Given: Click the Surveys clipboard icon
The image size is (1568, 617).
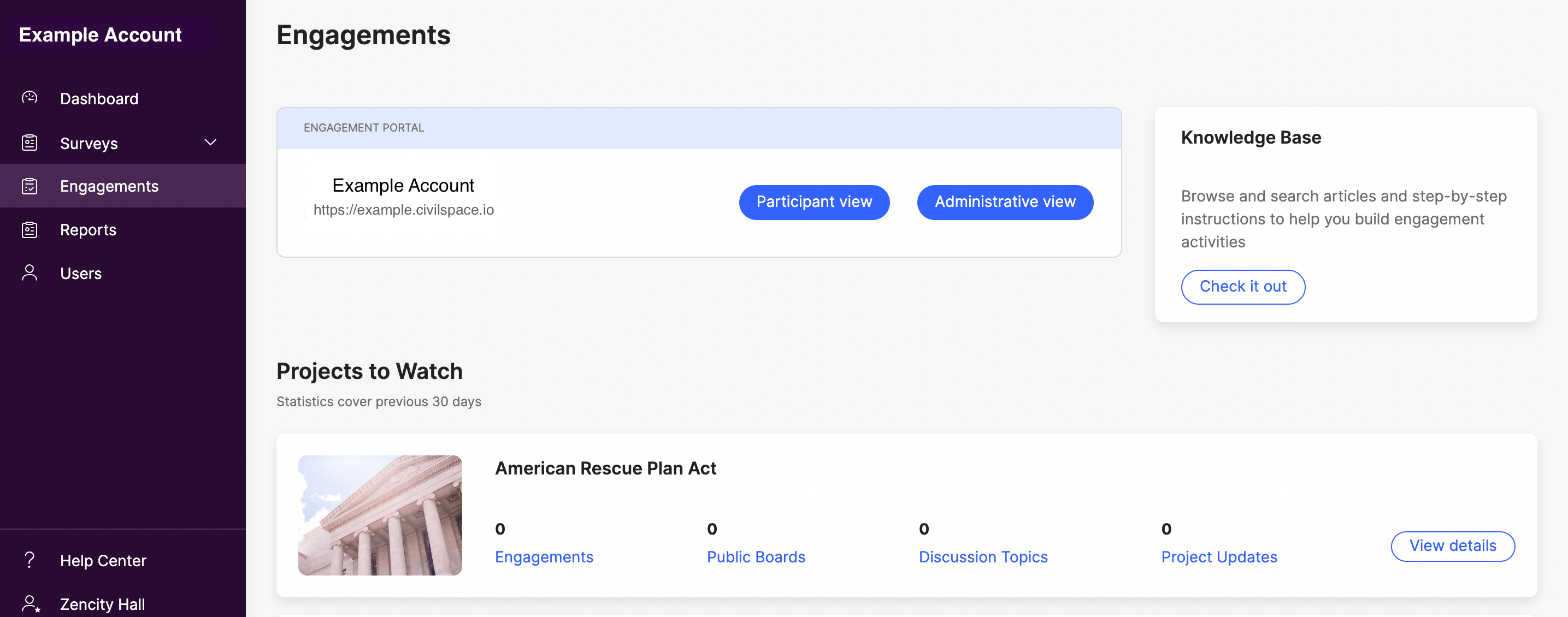Looking at the screenshot, I should [29, 143].
